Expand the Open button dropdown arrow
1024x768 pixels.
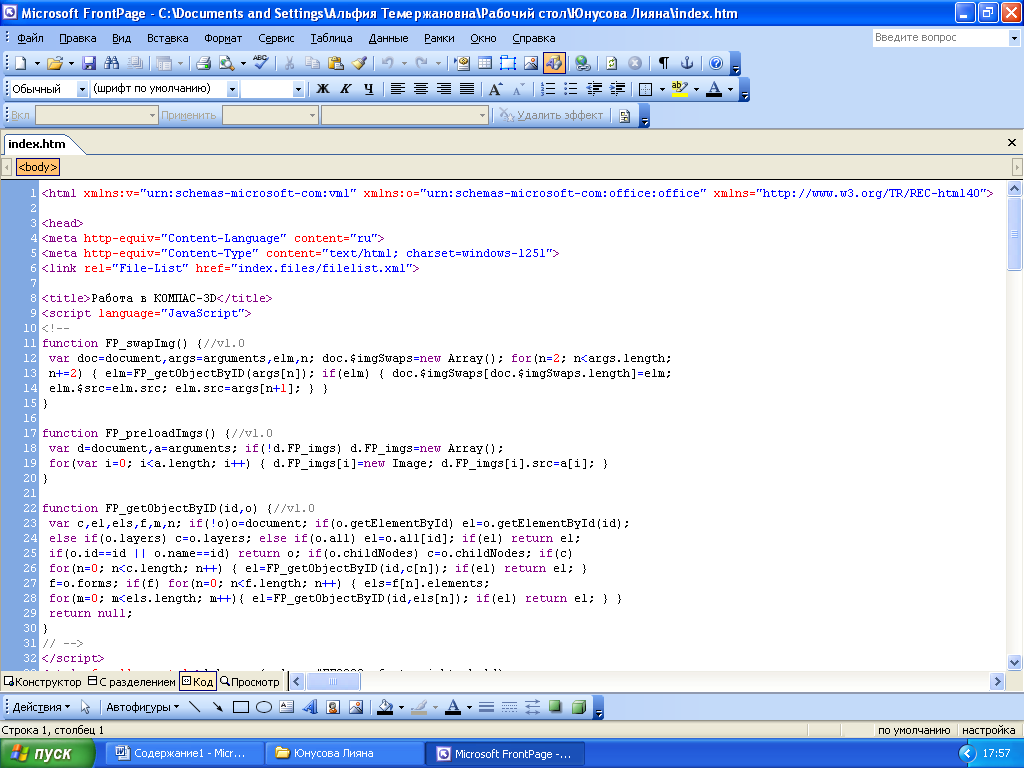[71, 63]
